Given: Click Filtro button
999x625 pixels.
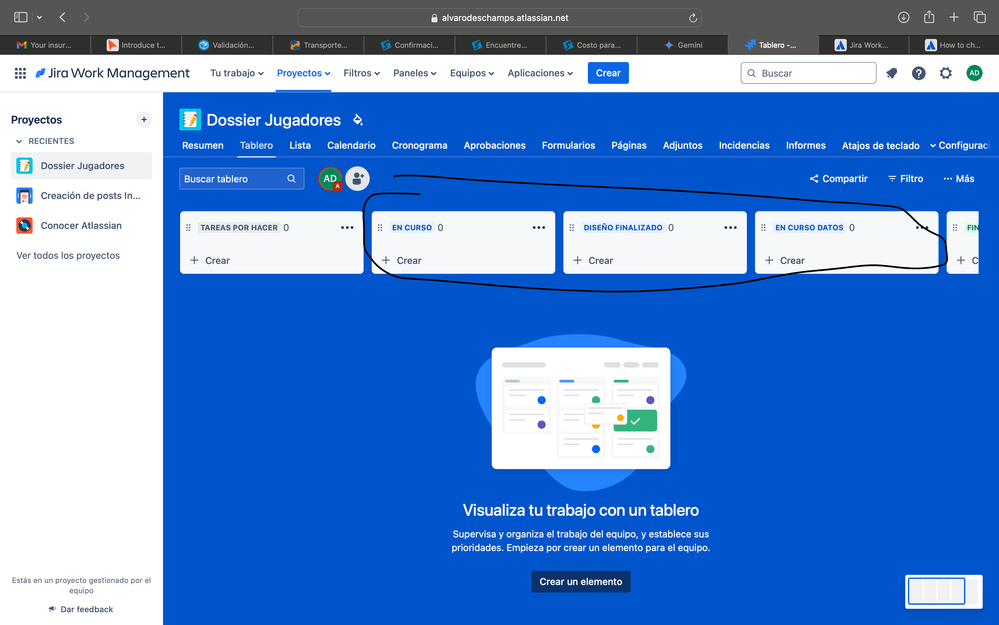Looking at the screenshot, I should tap(905, 179).
